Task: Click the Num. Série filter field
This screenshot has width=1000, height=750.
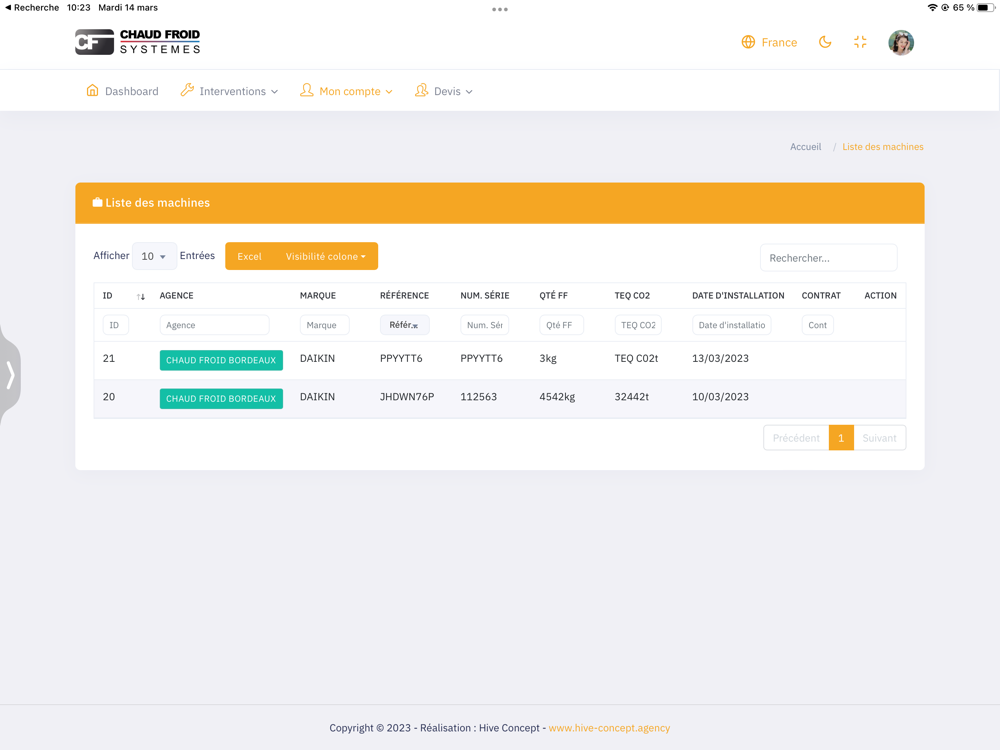Action: (x=485, y=325)
